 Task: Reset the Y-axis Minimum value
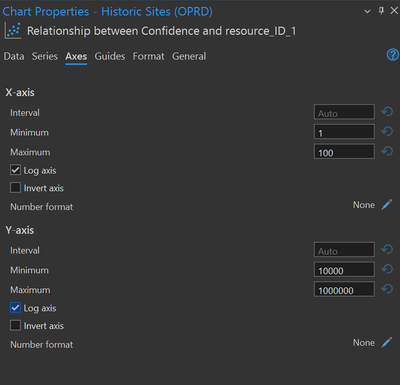point(387,269)
